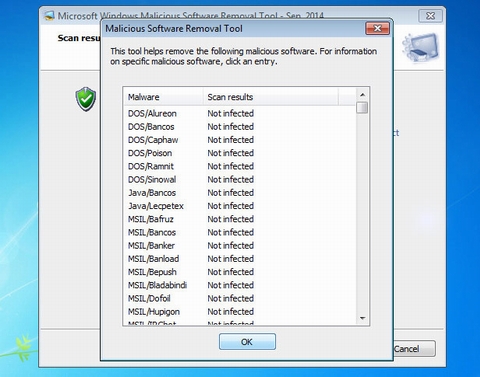The width and height of the screenshot is (480, 377).
Task: Close the background Microsoft Windows Malicious Software window
Action: pyautogui.click(x=430, y=16)
